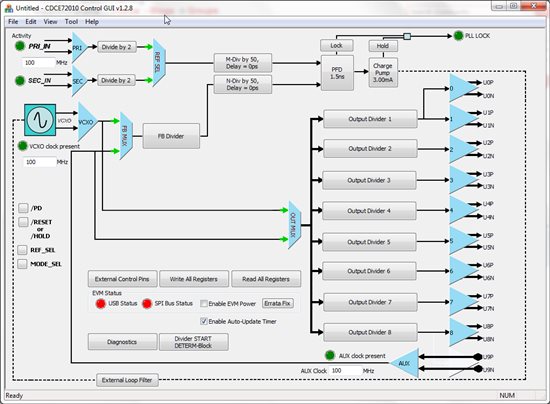Disable the Enable Auto-Update Timer checkbox
The width and height of the screenshot is (550, 404).
(x=203, y=321)
